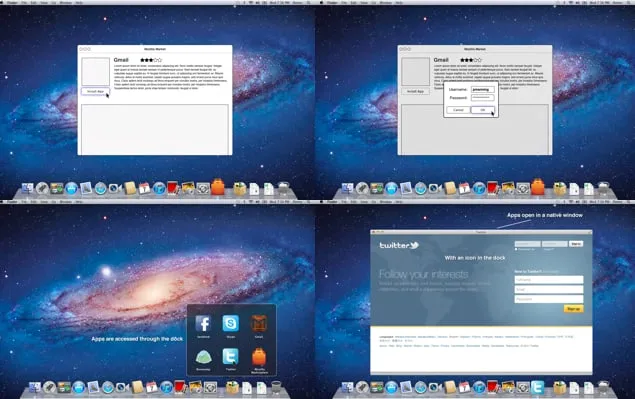Viewport: 635px width, 399px height.
Task: Open Finder in the dock beside the app popup grid
Action: pyautogui.click(x=35, y=388)
